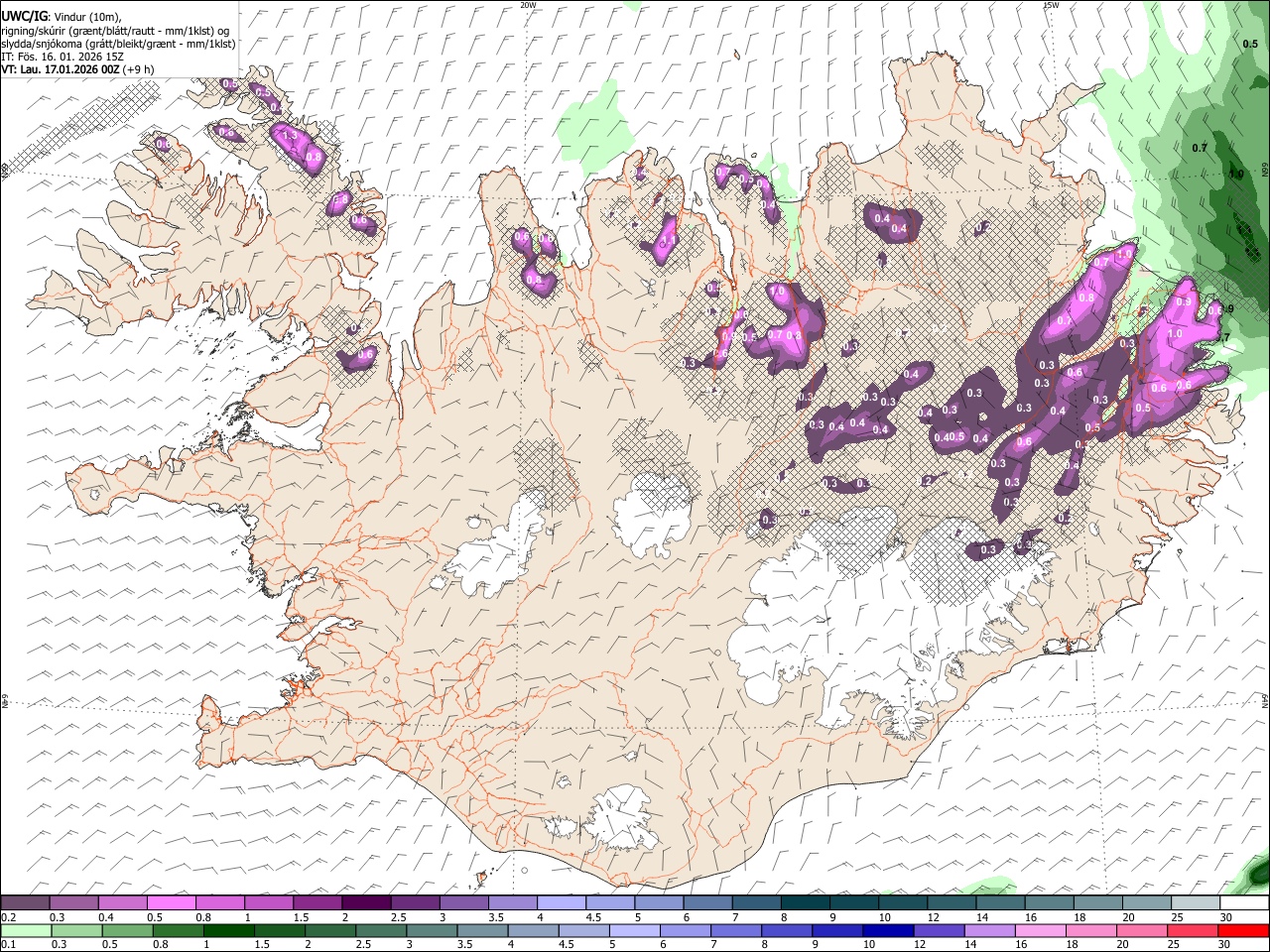Click the navy blue swatch labeled 10
The image size is (1270, 952).
click(887, 930)
